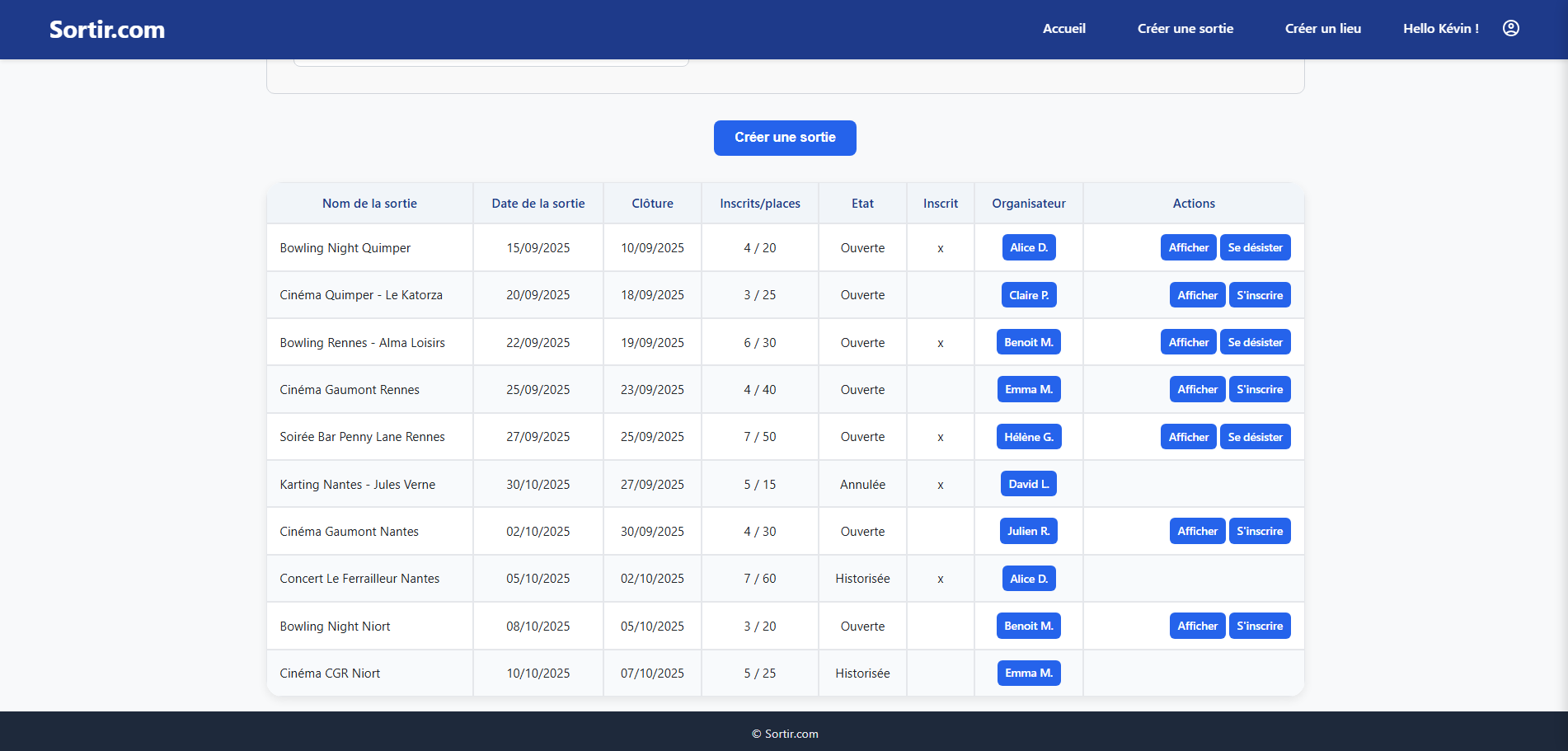Sign up for Cinéma Gaumont Nantes
Viewport: 1568px width, 751px height.
tap(1259, 531)
